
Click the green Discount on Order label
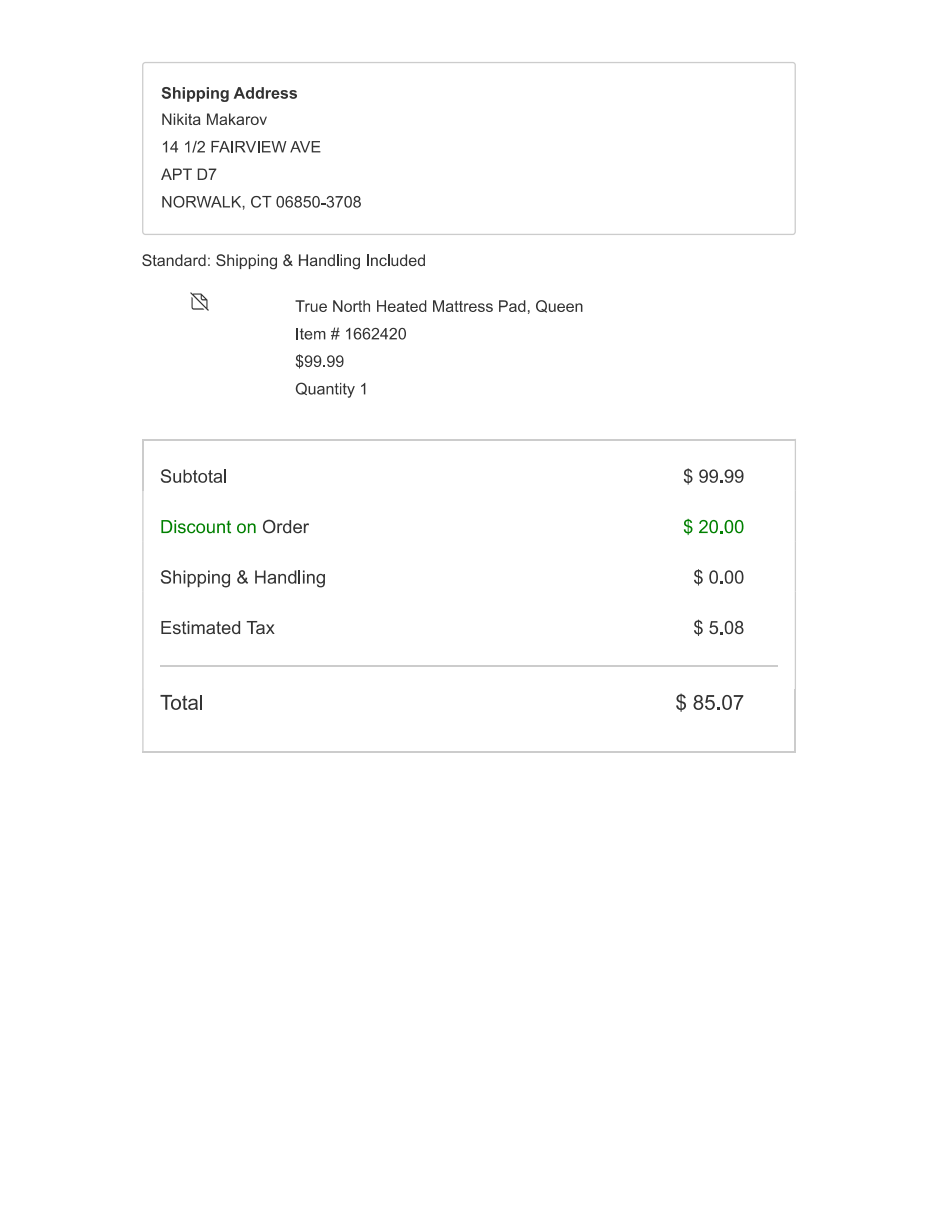(235, 527)
